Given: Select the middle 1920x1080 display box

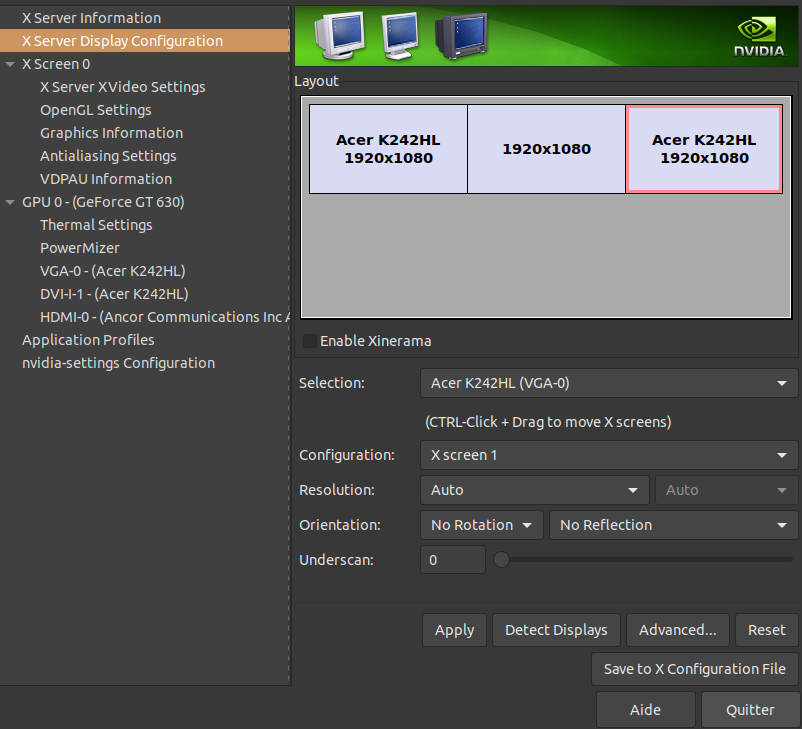Looking at the screenshot, I should click(x=546, y=149).
